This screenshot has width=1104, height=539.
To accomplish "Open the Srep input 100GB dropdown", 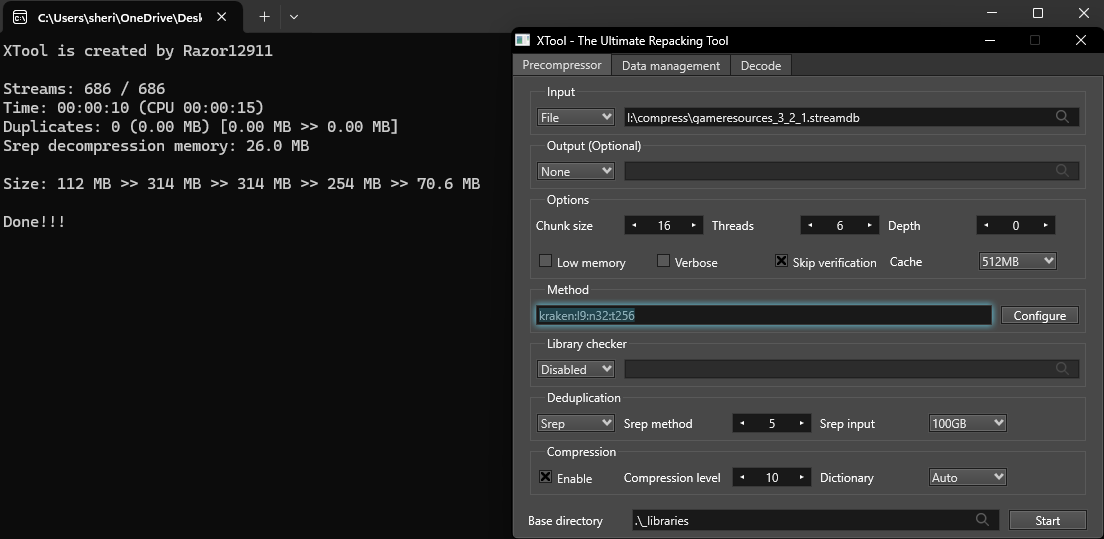I will (967, 423).
